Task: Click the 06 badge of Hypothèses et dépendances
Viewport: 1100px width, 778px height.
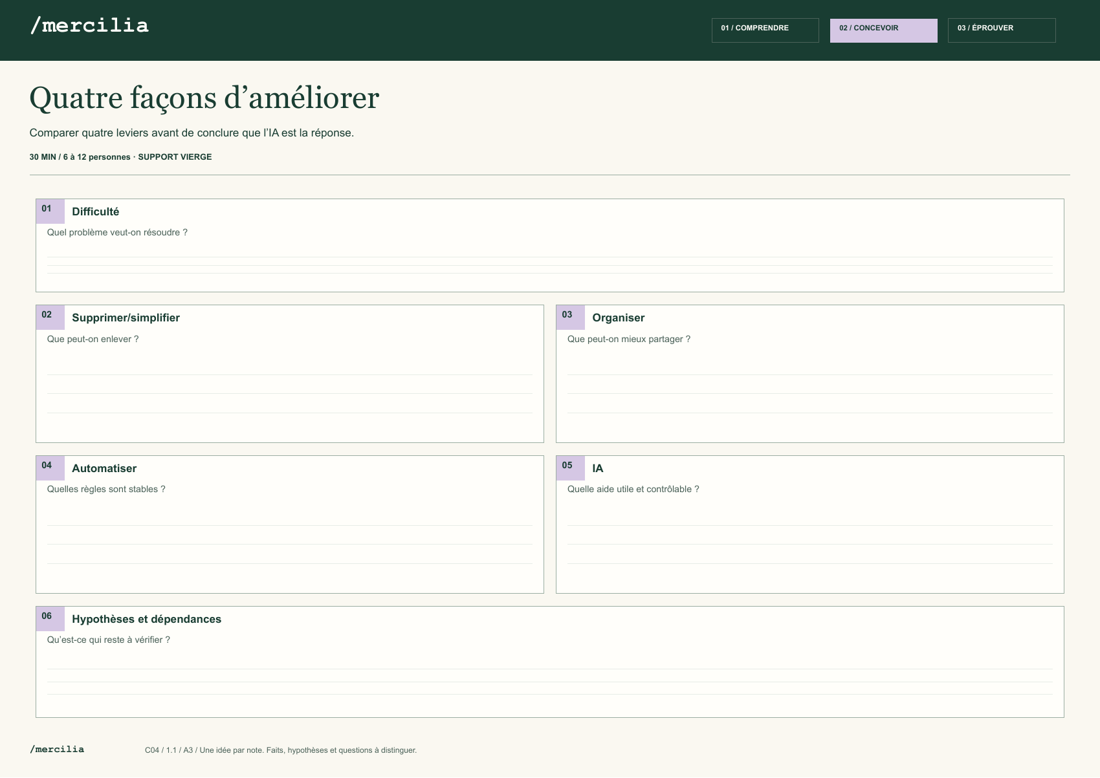Action: (x=50, y=619)
